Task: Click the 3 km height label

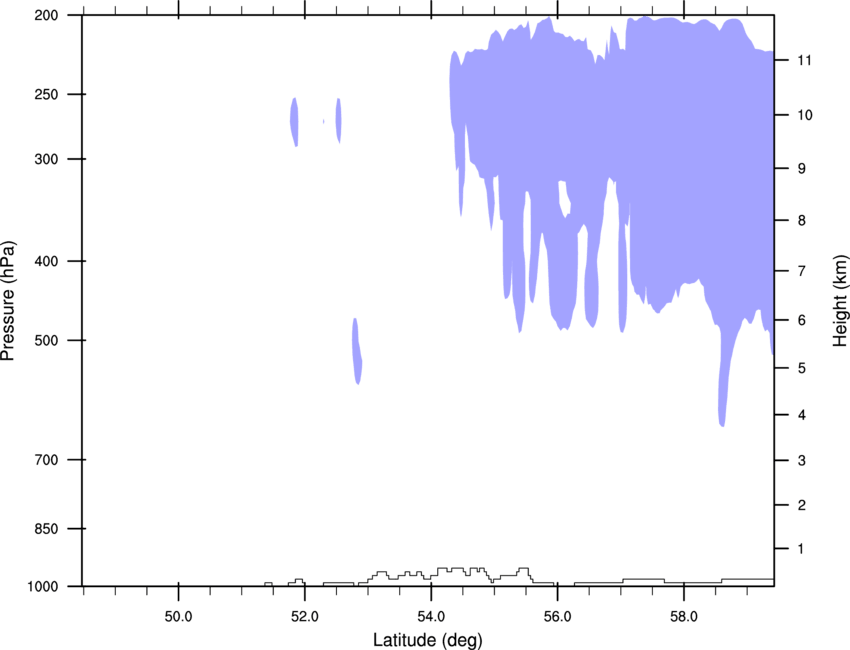Action: 802,461
